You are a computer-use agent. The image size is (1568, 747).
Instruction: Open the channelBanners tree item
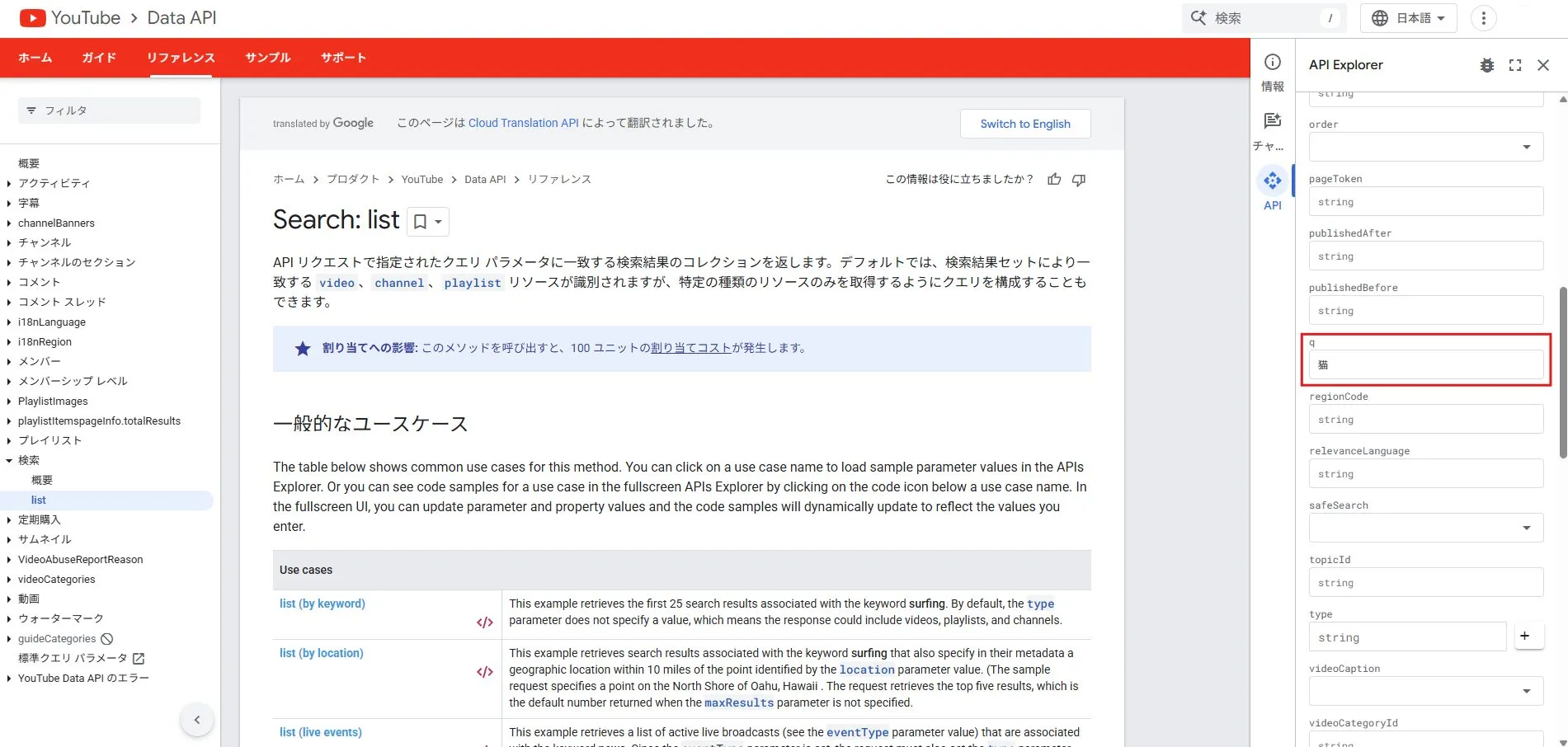tap(56, 223)
